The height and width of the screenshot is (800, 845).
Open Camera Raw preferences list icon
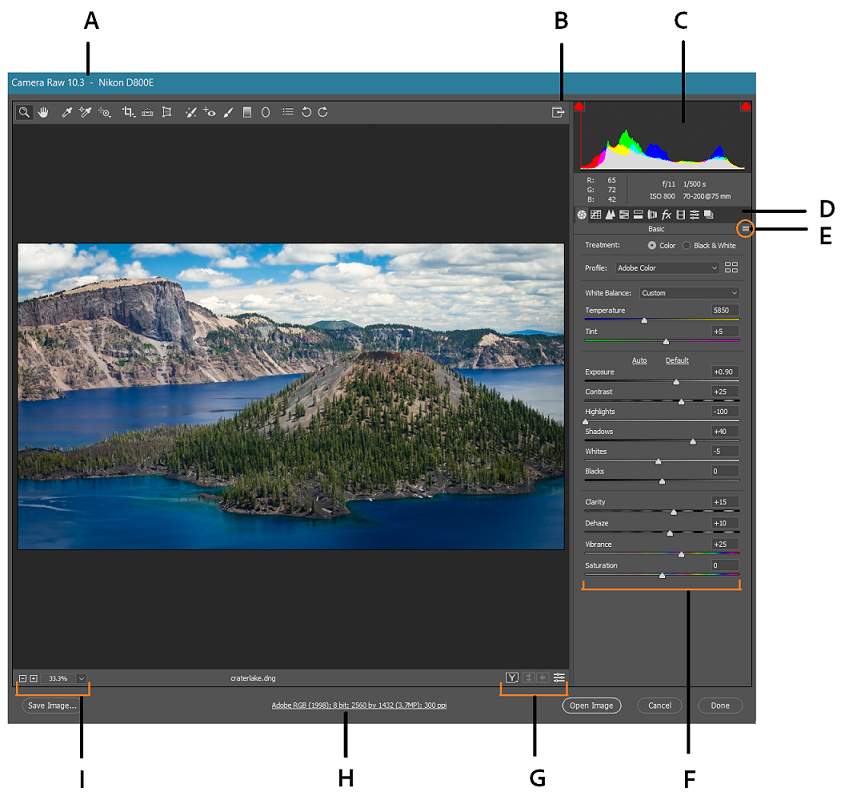[x=288, y=112]
